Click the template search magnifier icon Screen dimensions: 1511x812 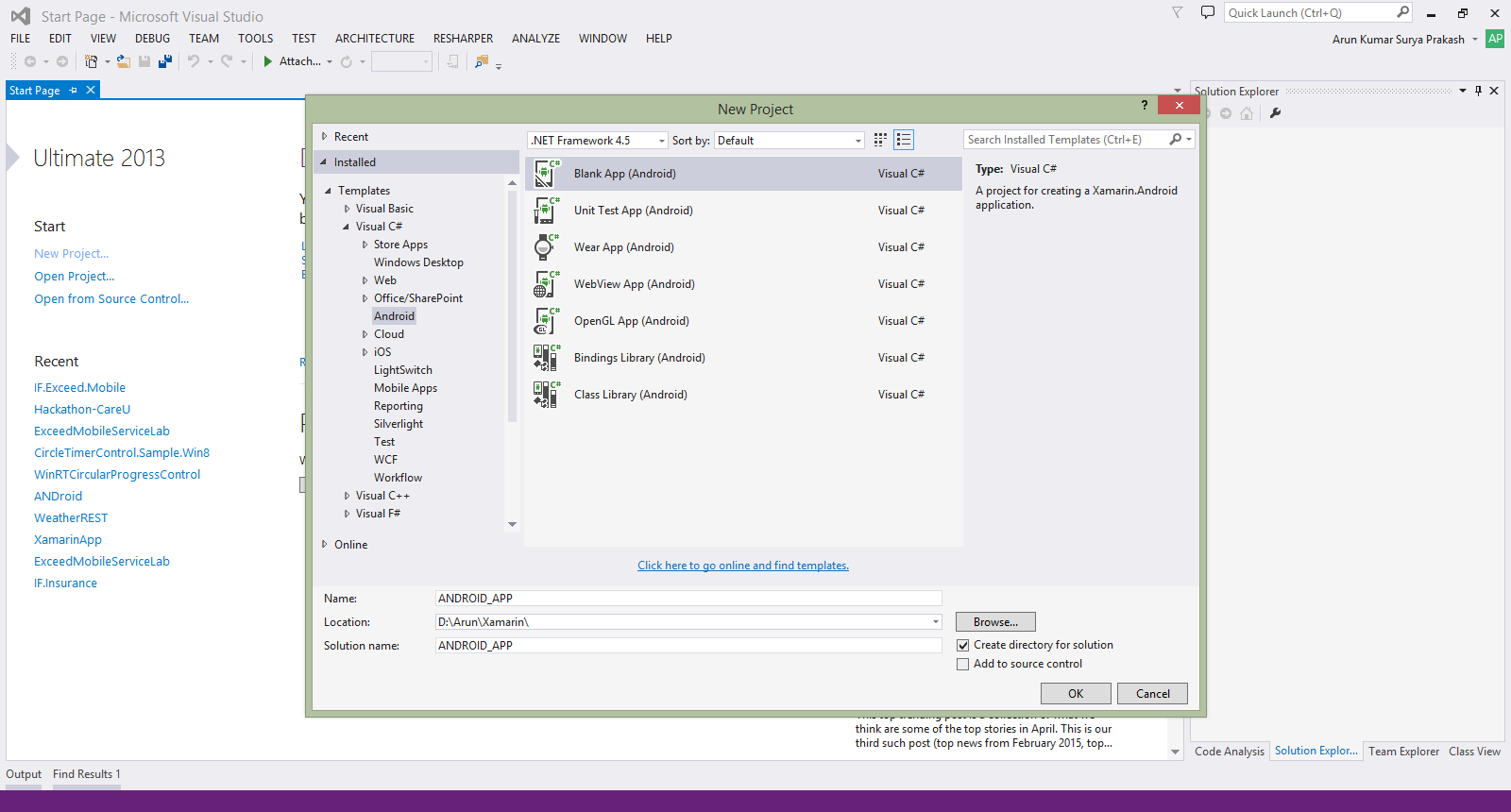tap(1176, 139)
